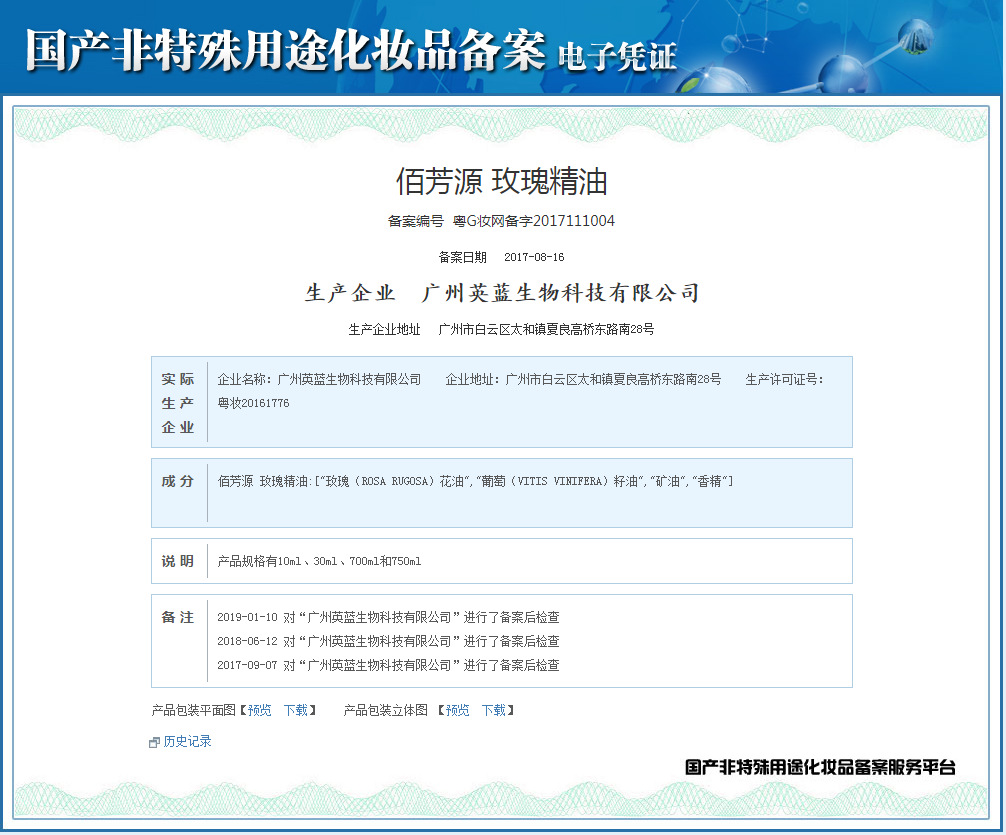Click the banner title 国产非特殊用途化妆品备案

coord(286,49)
